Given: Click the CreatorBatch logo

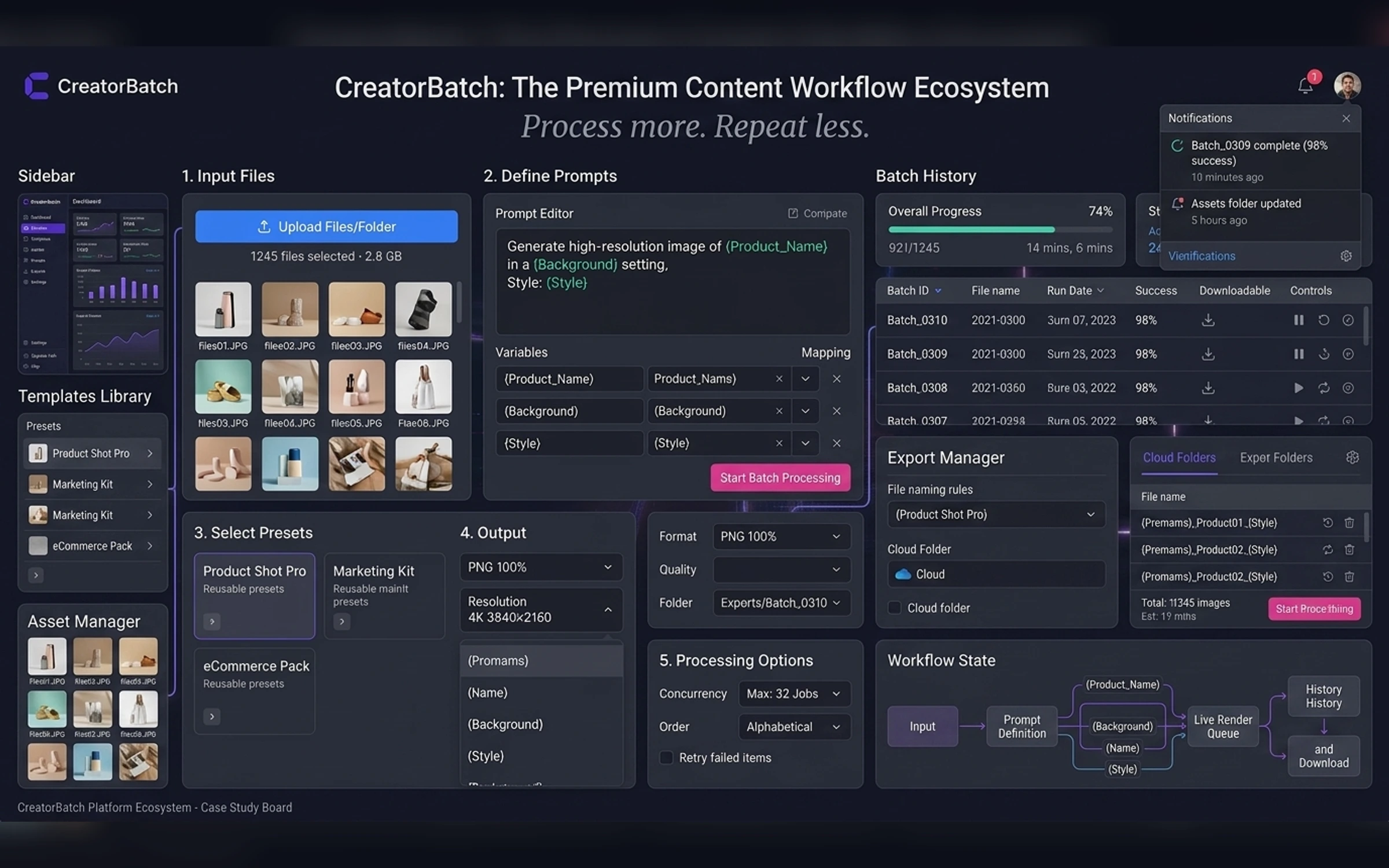Looking at the screenshot, I should 101,86.
